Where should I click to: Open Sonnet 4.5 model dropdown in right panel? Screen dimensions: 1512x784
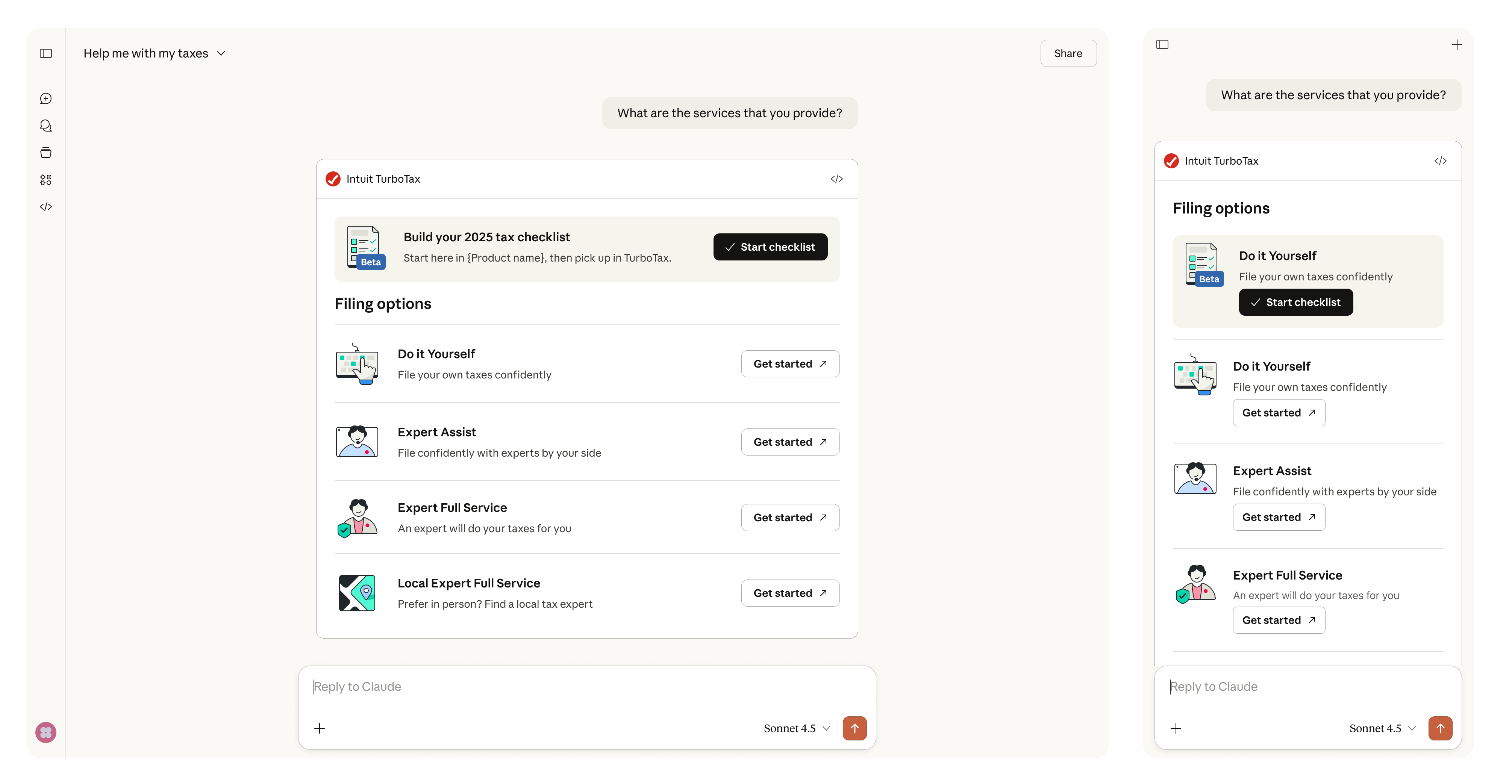coord(1382,728)
